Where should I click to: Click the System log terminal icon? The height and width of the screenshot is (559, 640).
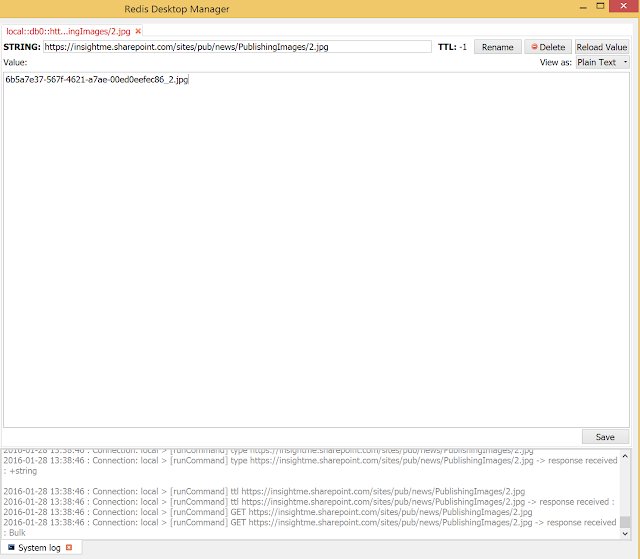tap(11, 547)
